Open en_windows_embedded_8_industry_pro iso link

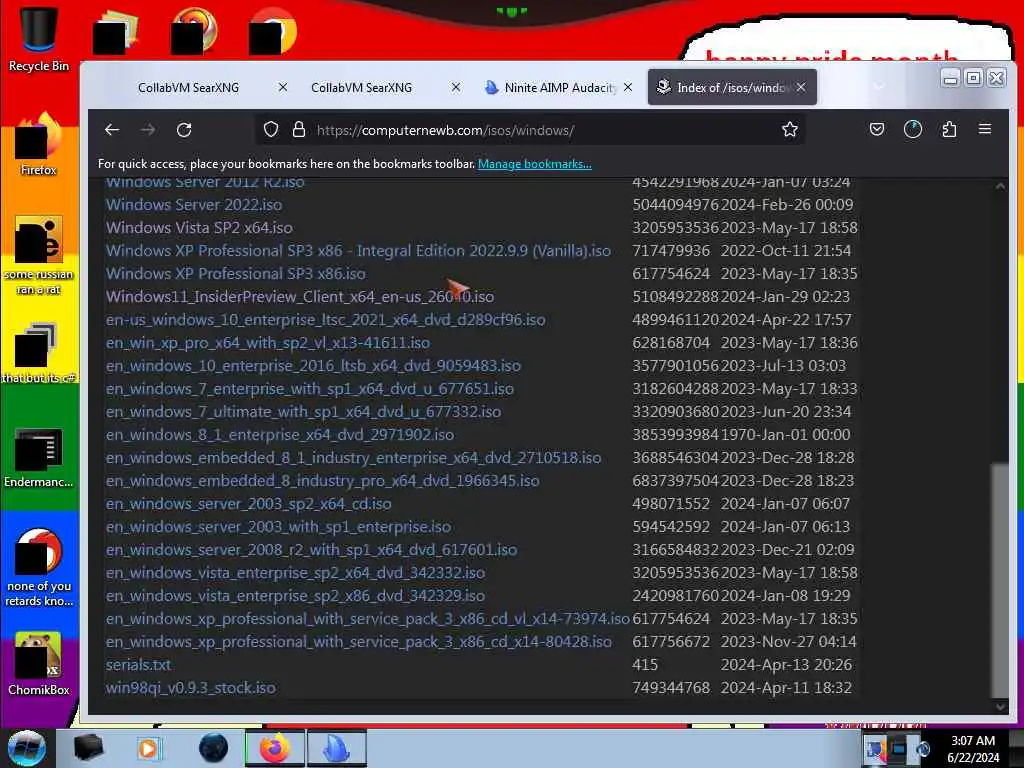click(x=323, y=481)
